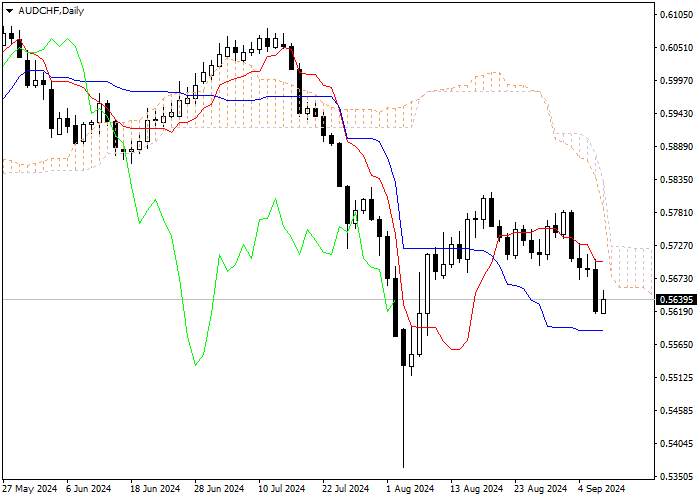Click the current price label 0.56395
Viewport: 700px width, 500px height.
click(x=677, y=299)
